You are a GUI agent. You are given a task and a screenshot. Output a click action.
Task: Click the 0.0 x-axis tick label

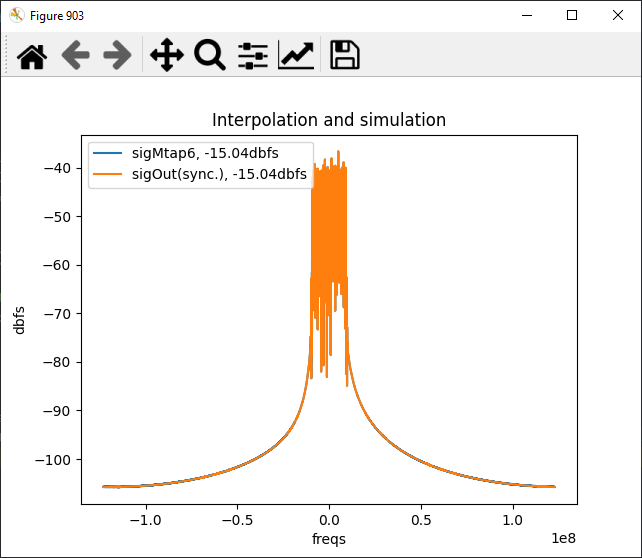pos(329,520)
